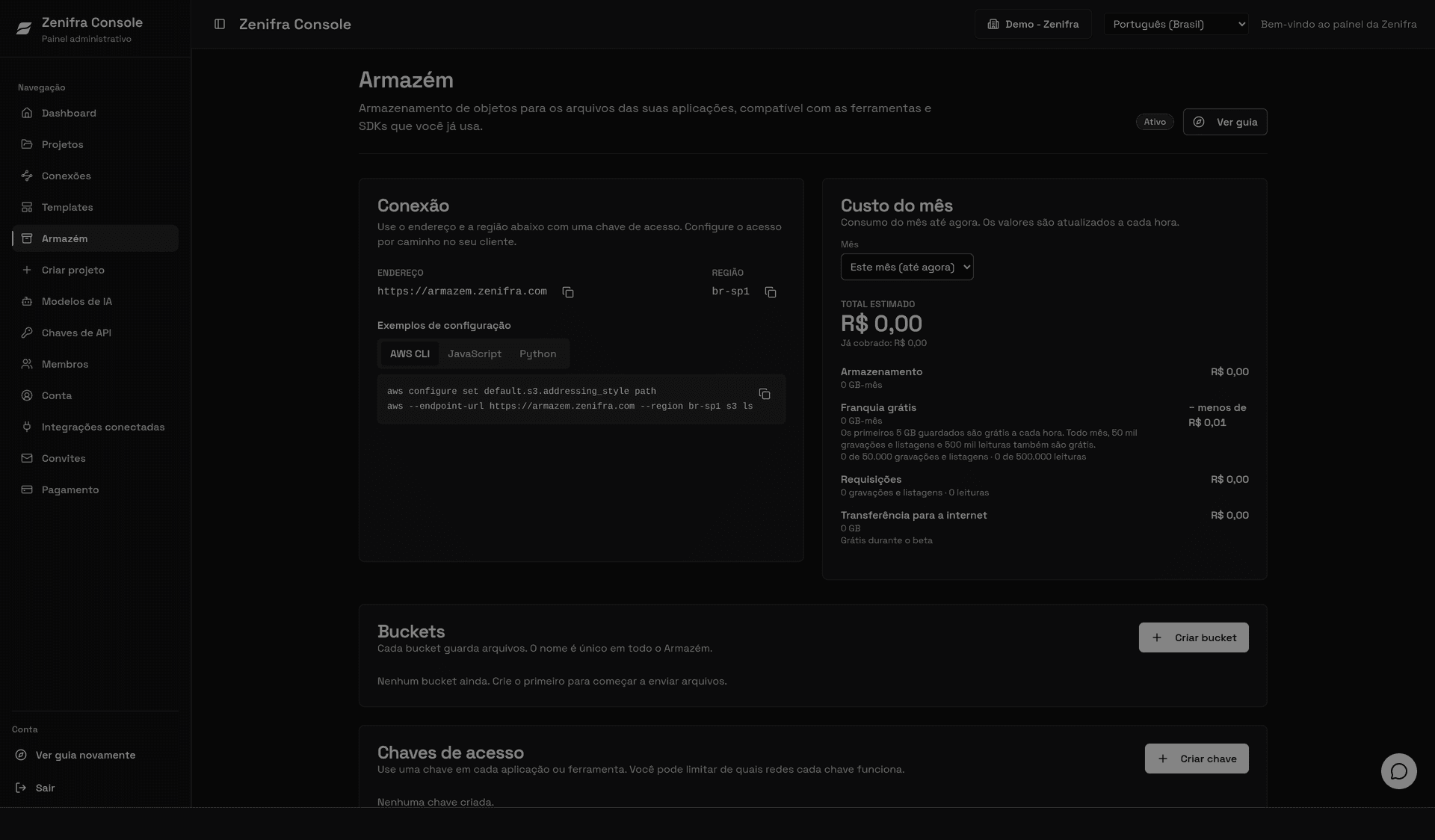The image size is (1435, 840).
Task: Toggle the sidebar panel icon
Action: point(220,24)
